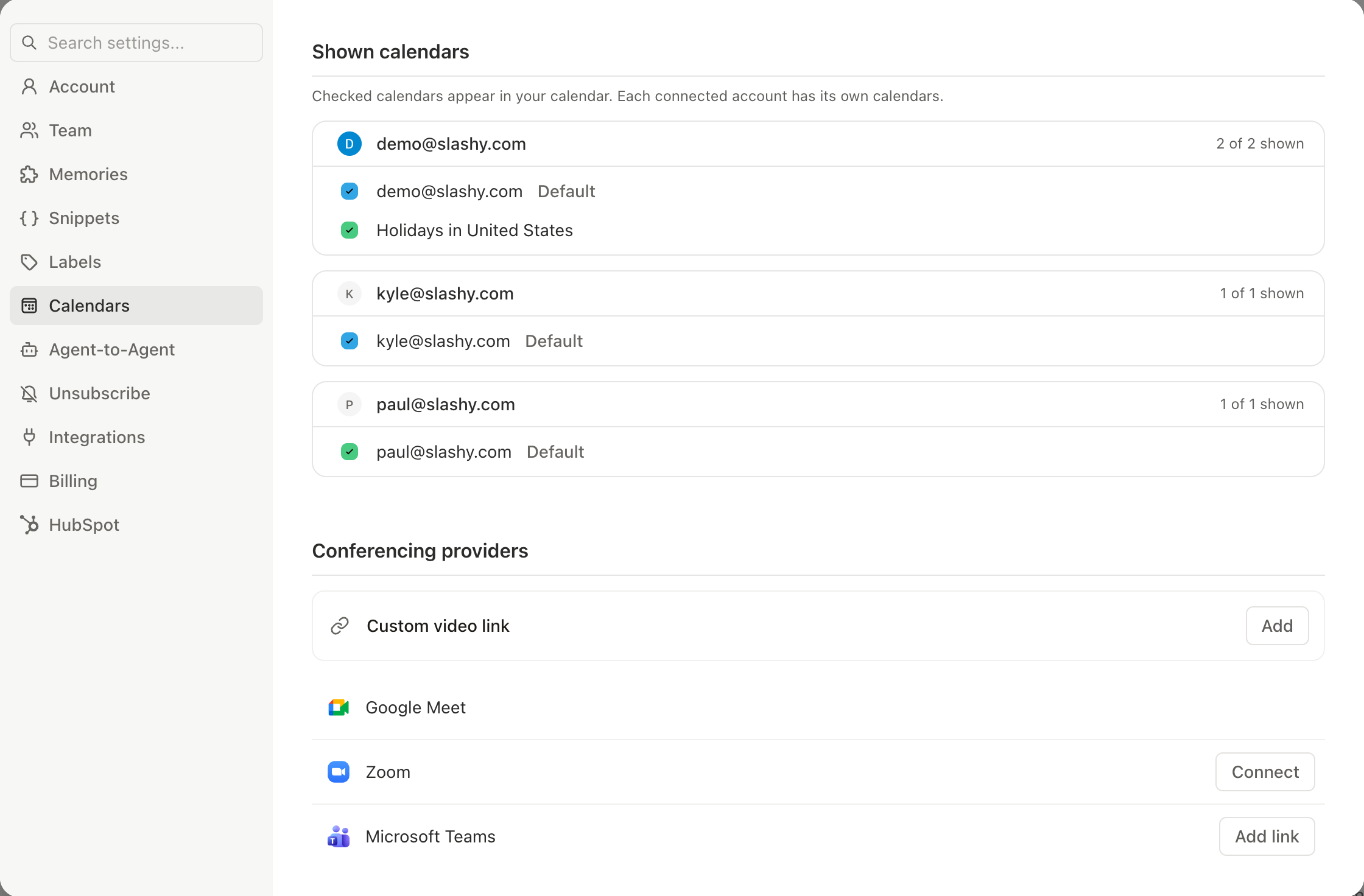Focus the Search settings field

click(136, 43)
